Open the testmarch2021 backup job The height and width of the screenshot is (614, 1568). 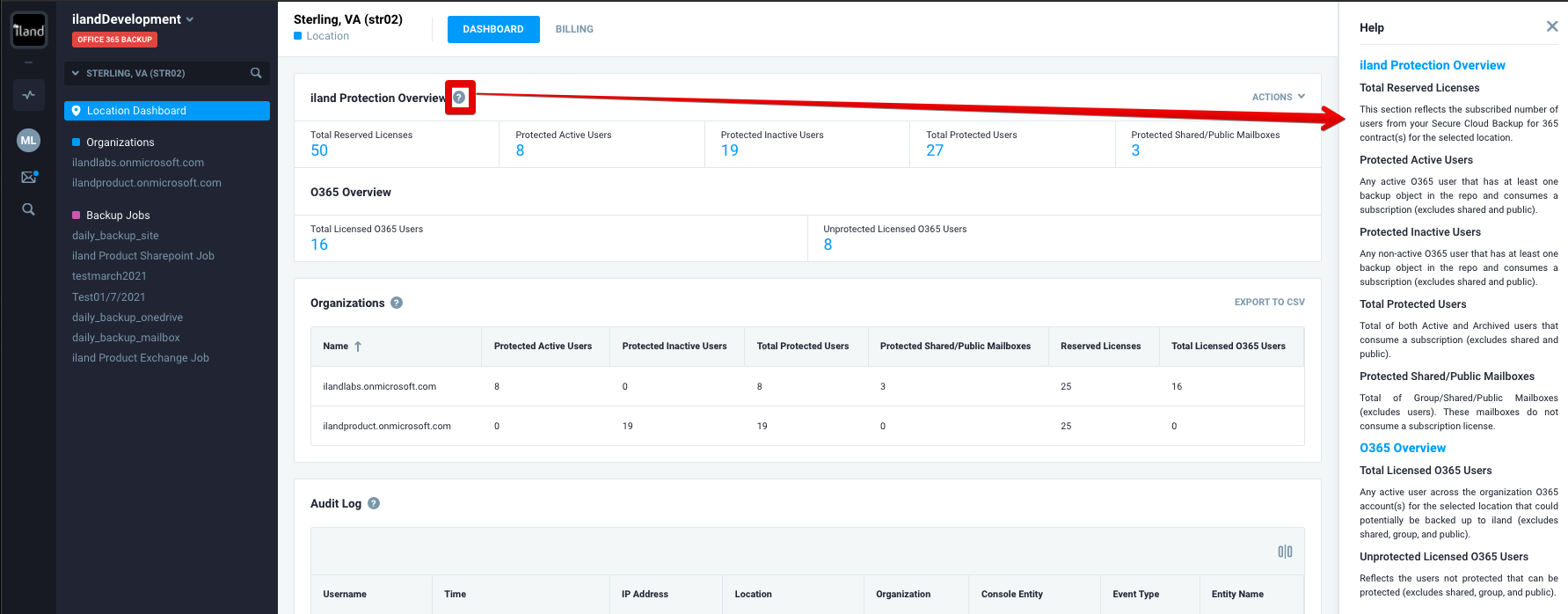[x=109, y=276]
